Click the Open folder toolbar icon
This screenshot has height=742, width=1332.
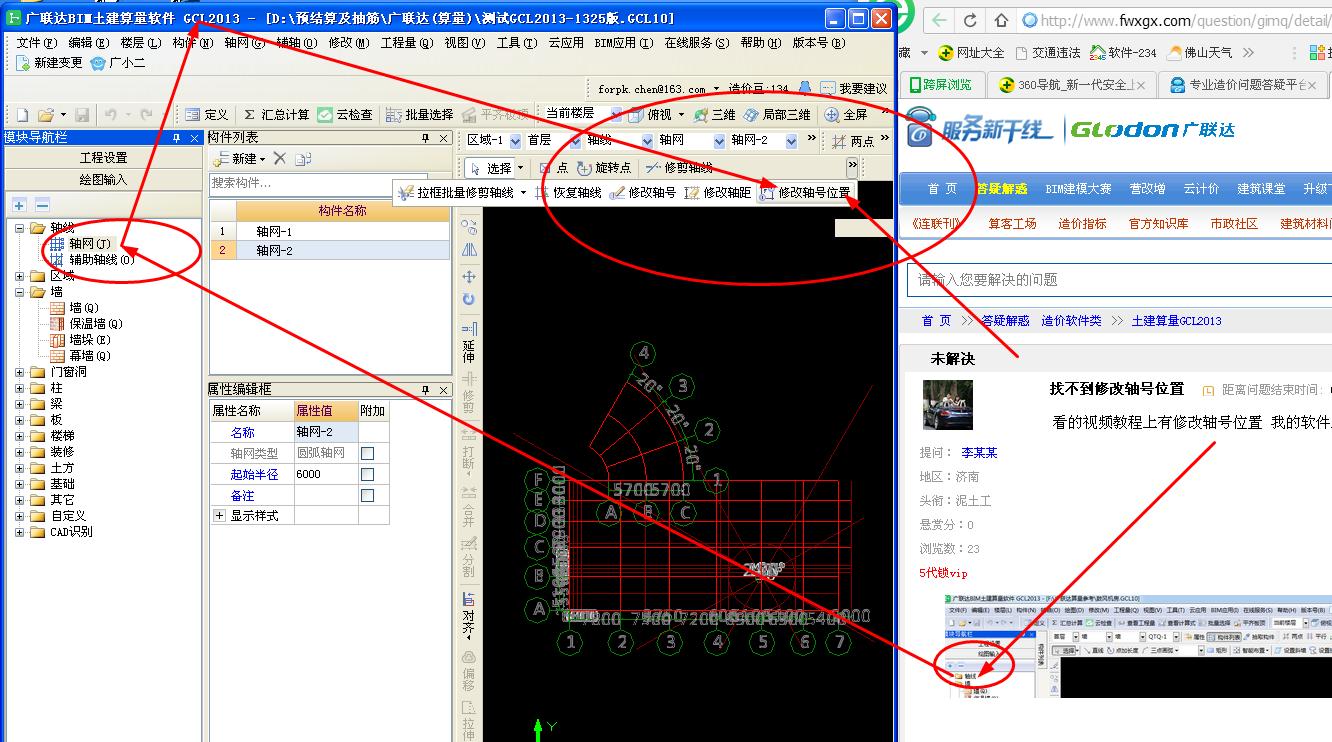pyautogui.click(x=48, y=115)
